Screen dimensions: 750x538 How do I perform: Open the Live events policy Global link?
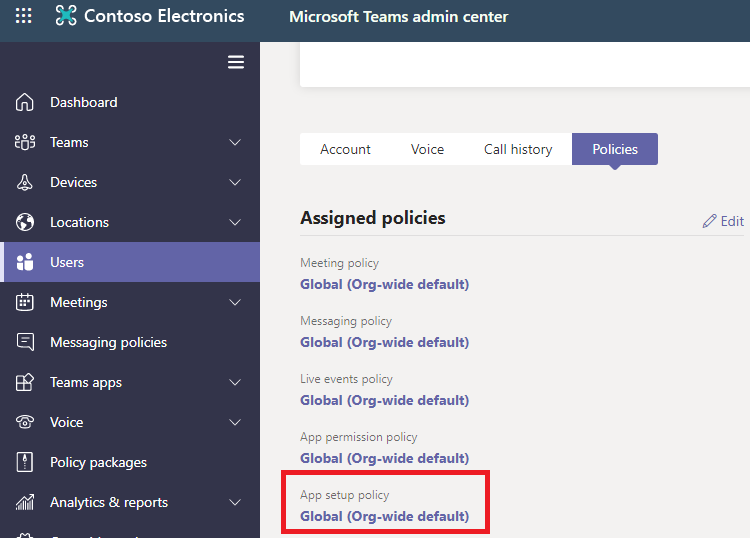point(385,400)
